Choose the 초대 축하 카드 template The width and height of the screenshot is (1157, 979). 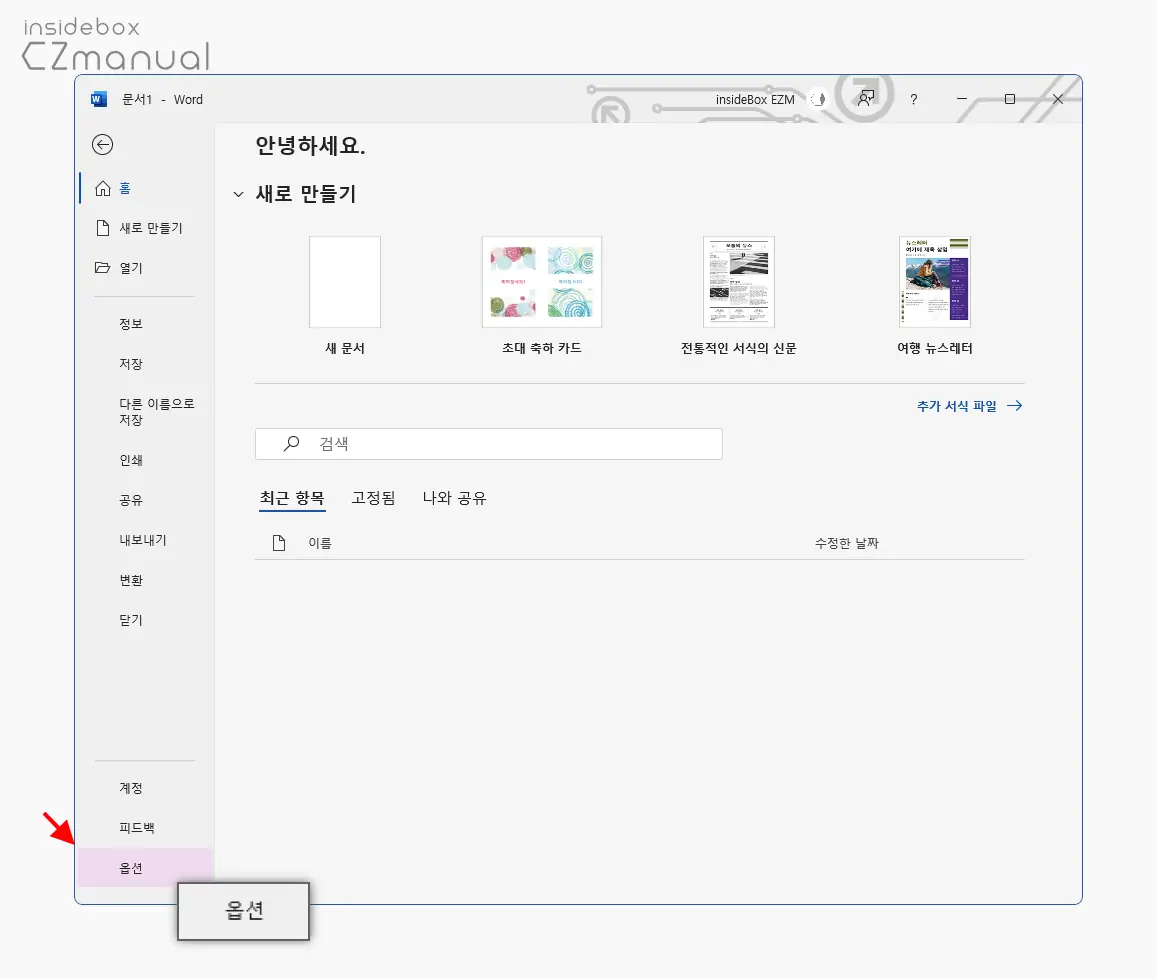pos(542,297)
